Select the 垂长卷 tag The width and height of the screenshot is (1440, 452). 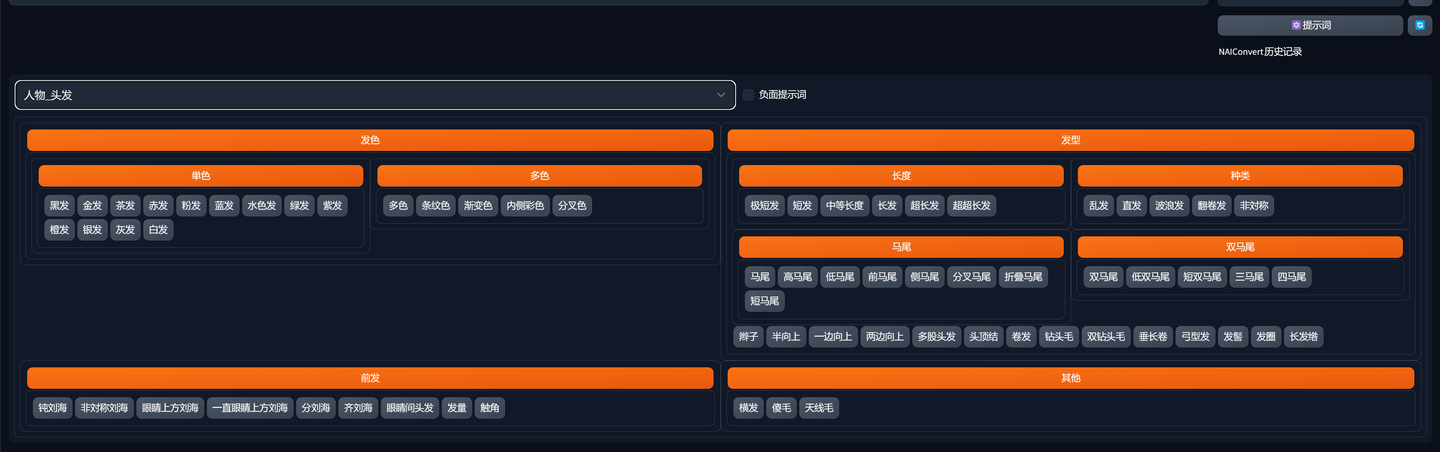[x=1152, y=337]
